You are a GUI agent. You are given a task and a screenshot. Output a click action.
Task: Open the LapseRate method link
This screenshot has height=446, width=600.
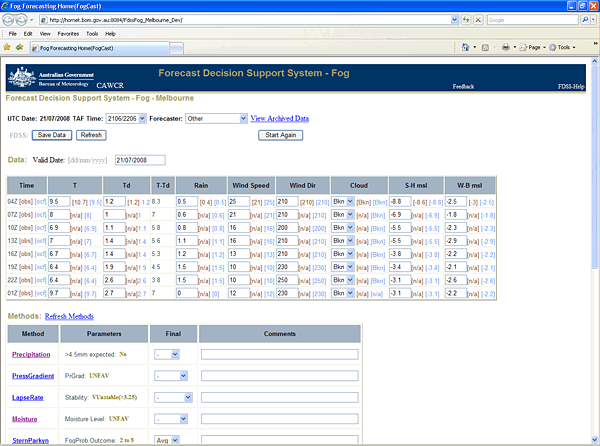tap(28, 398)
